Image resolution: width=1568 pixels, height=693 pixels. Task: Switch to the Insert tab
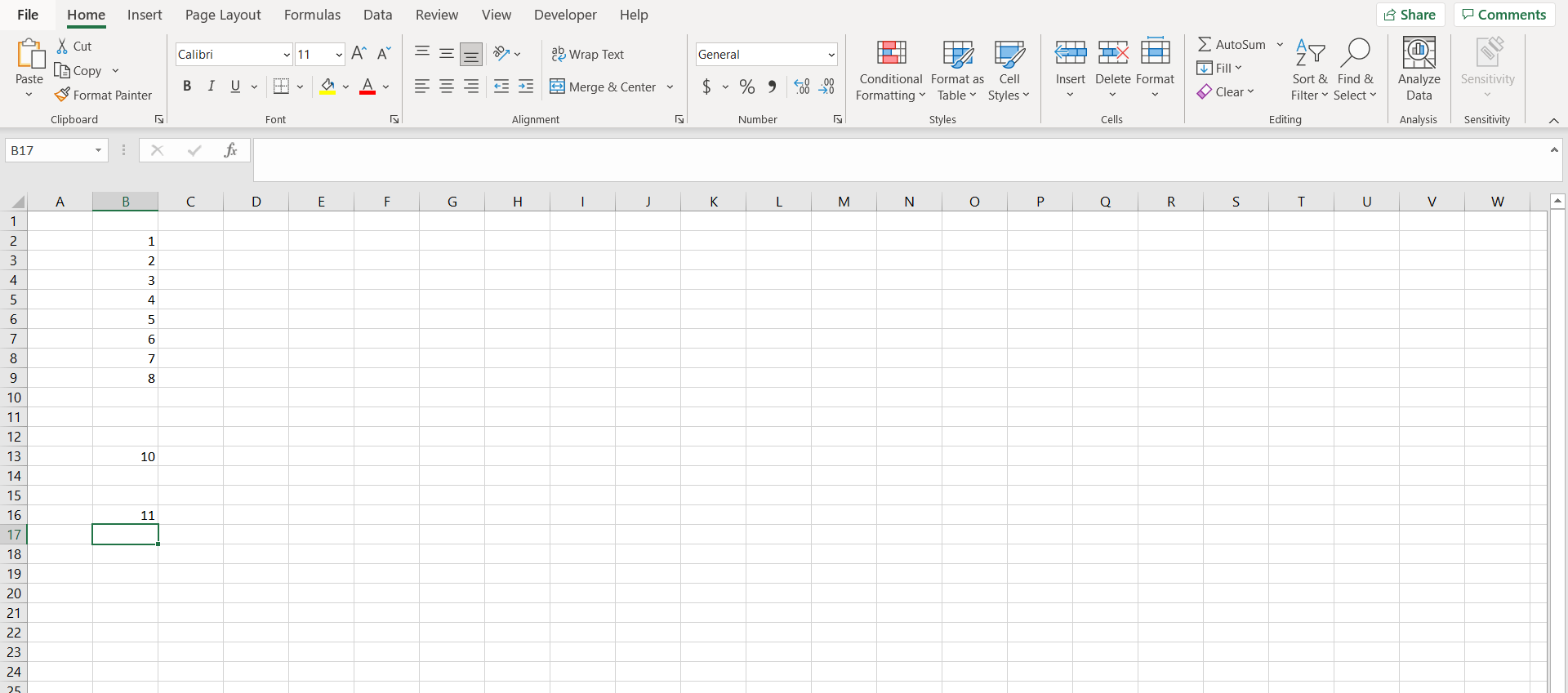pyautogui.click(x=145, y=15)
